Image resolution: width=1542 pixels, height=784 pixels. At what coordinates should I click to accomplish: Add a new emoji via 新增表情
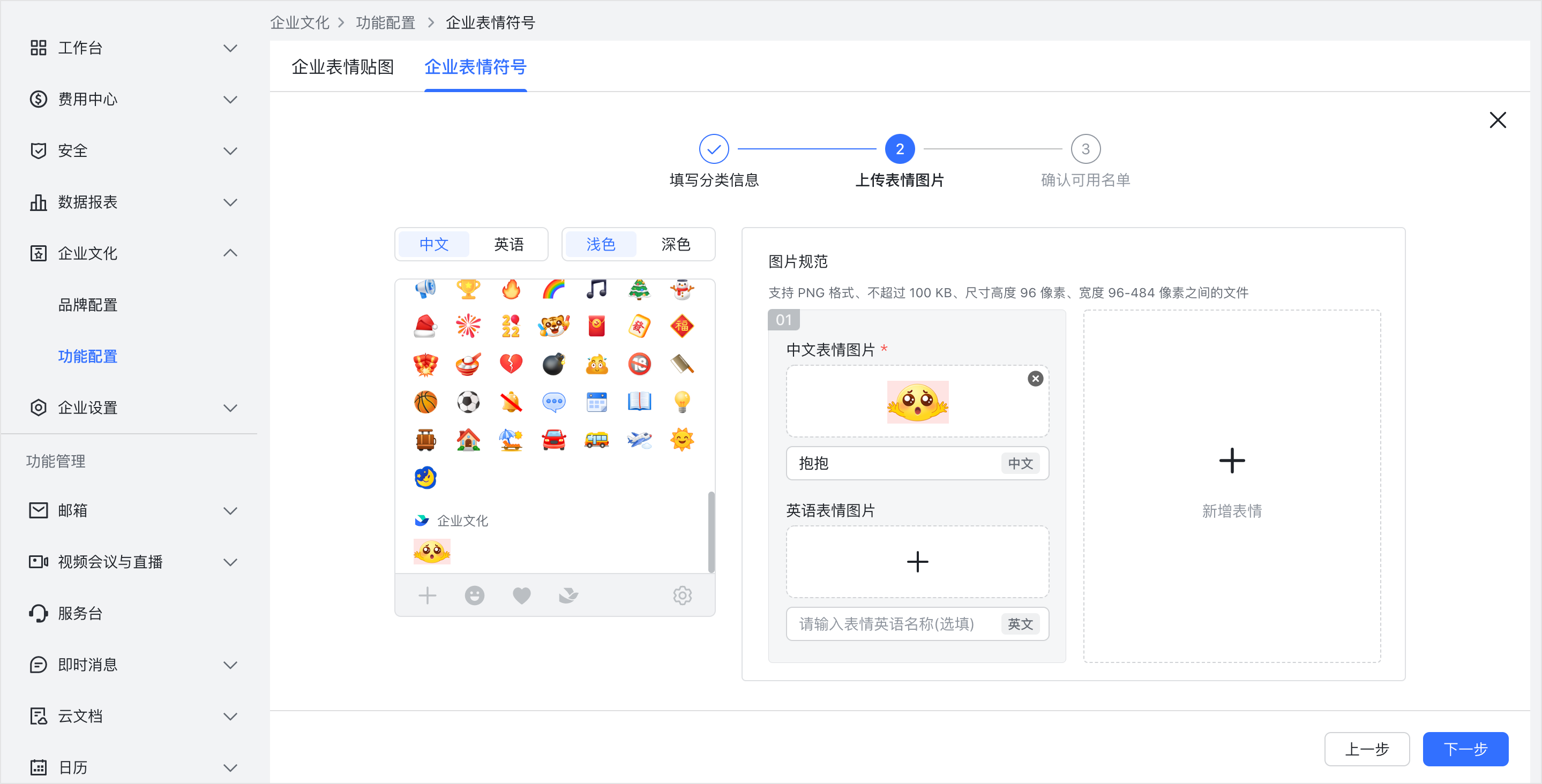pos(1231,485)
